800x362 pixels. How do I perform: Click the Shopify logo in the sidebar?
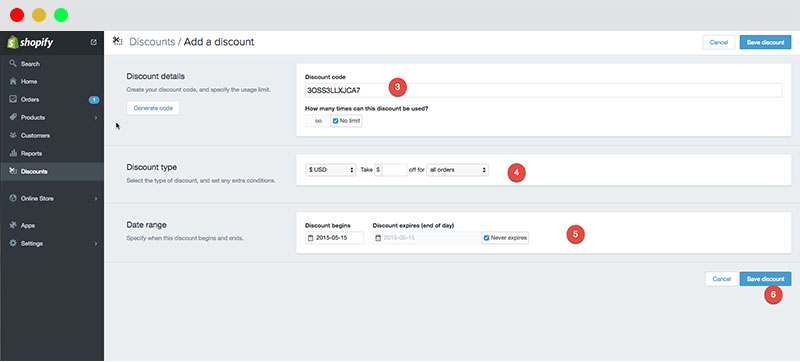tap(30, 43)
